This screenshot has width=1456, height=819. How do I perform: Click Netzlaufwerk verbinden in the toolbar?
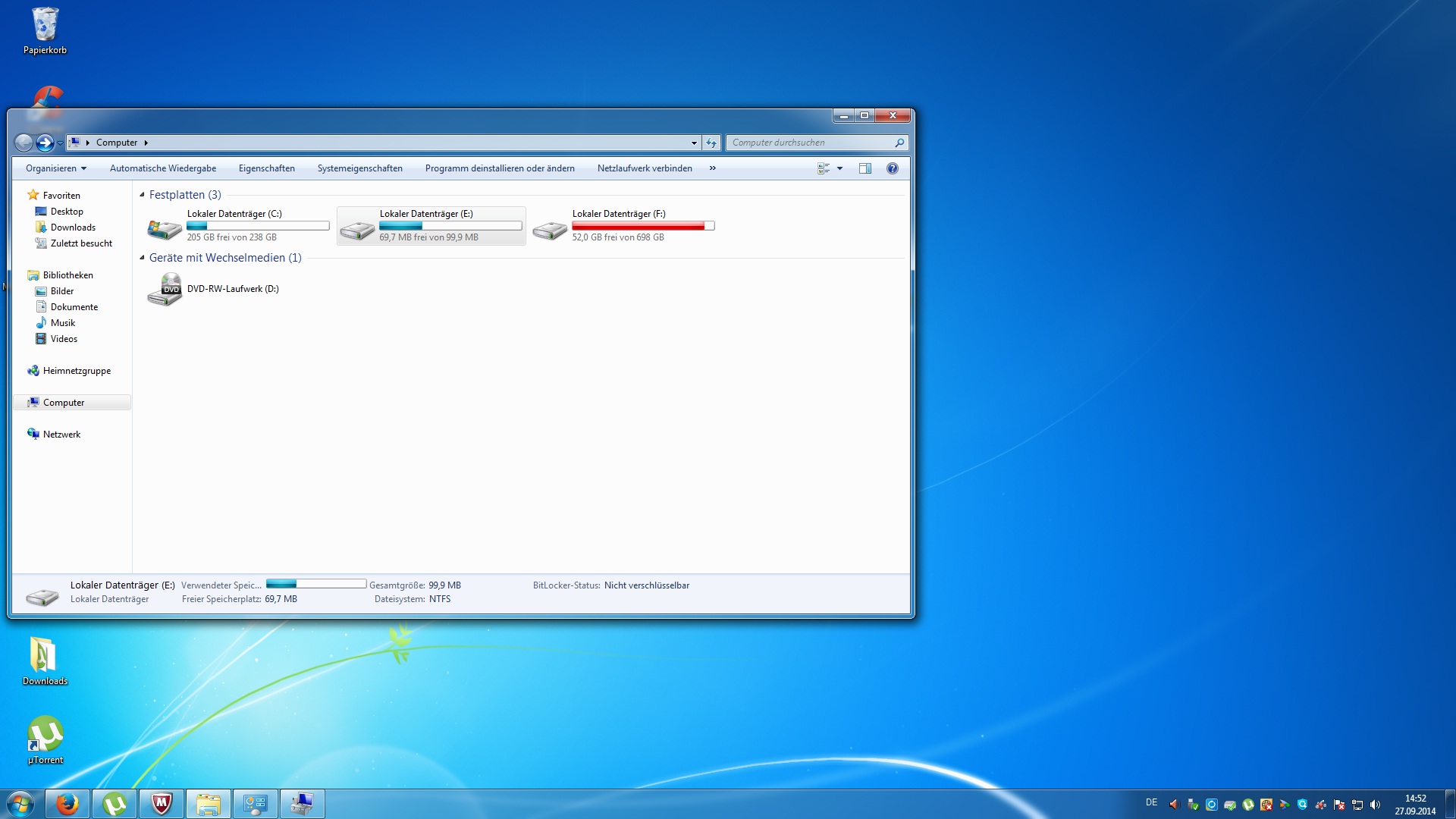(645, 168)
